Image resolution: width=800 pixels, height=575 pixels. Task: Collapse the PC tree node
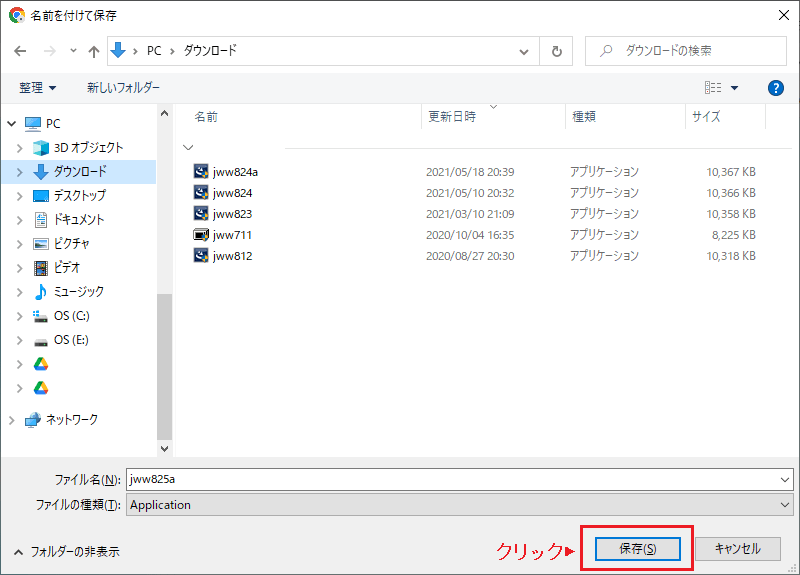click(x=12, y=123)
